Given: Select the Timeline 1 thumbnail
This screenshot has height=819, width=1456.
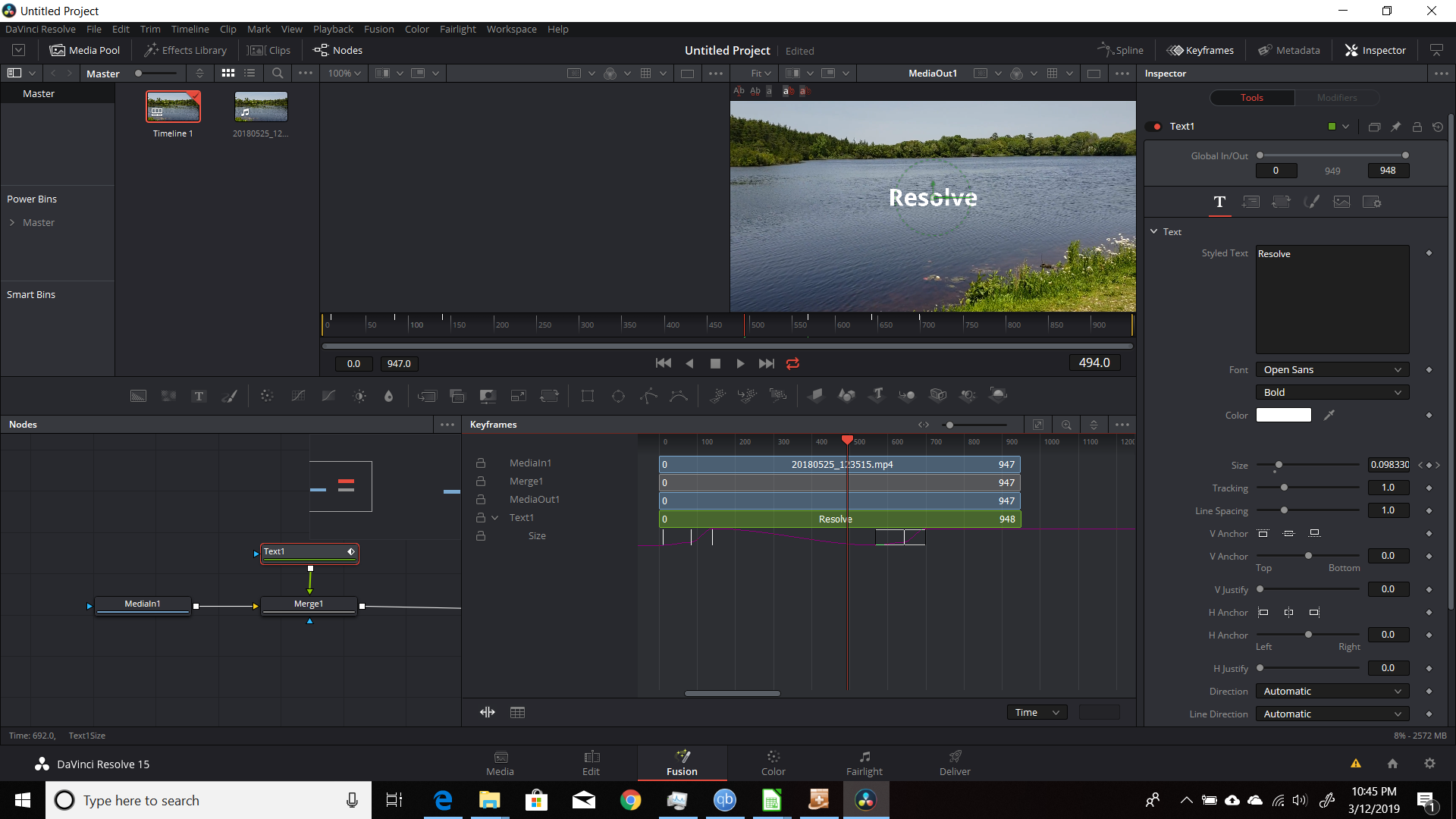Looking at the screenshot, I should coord(173,107).
